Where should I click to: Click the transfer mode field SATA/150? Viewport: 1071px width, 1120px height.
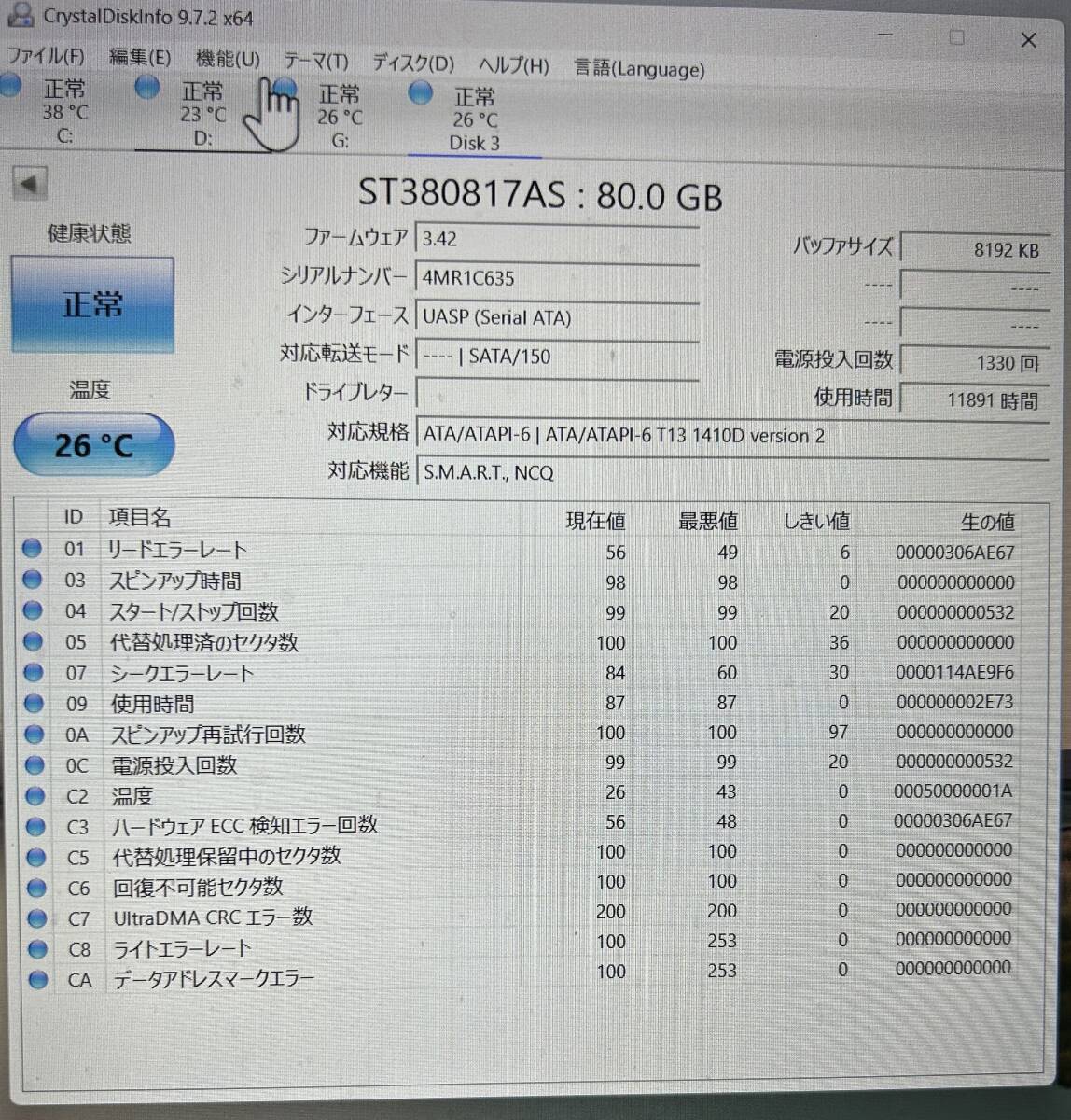[x=557, y=356]
